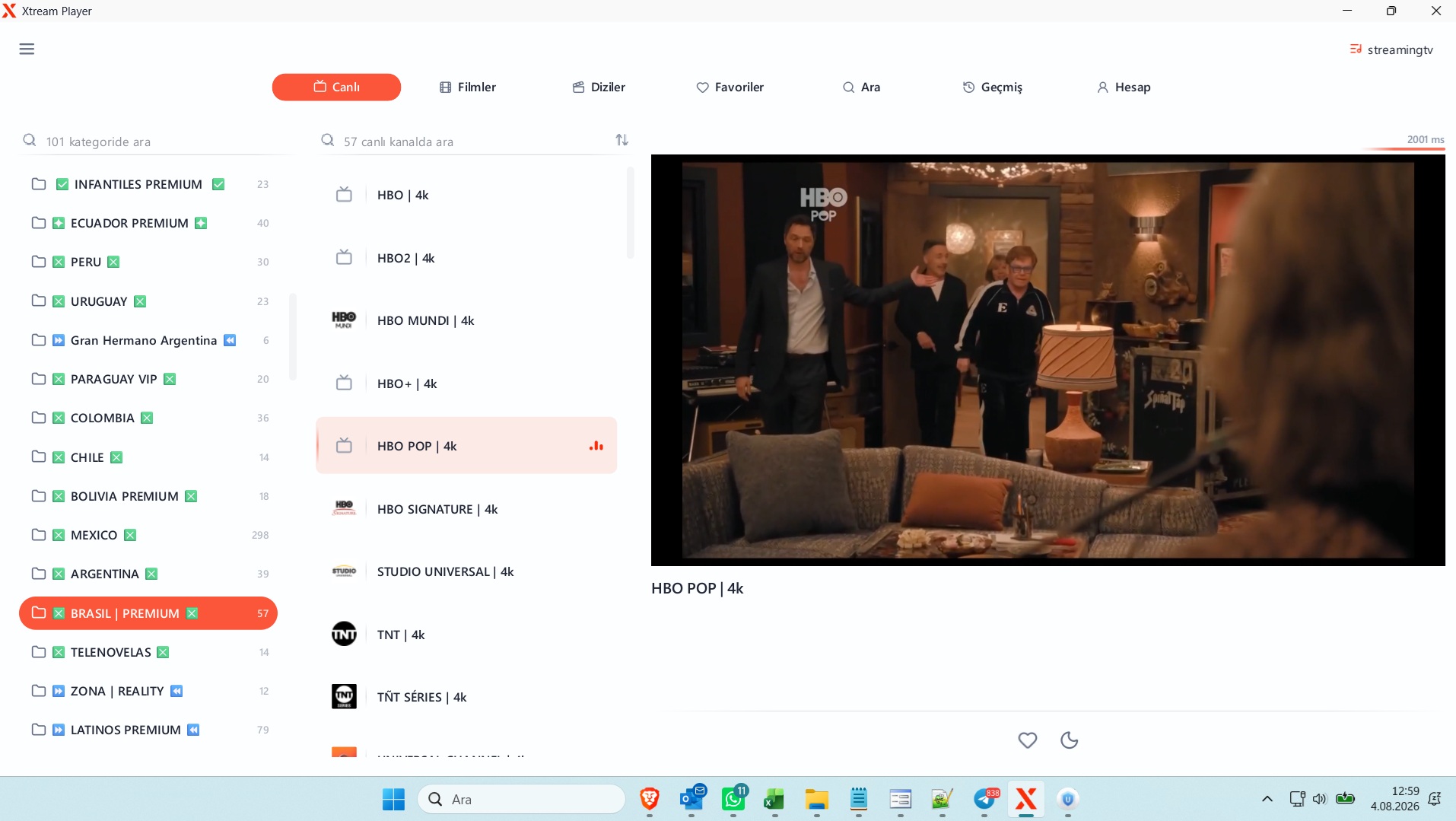Click the HBO MUNDI channel logo
Viewport: 1456px width, 821px height.
[344, 320]
